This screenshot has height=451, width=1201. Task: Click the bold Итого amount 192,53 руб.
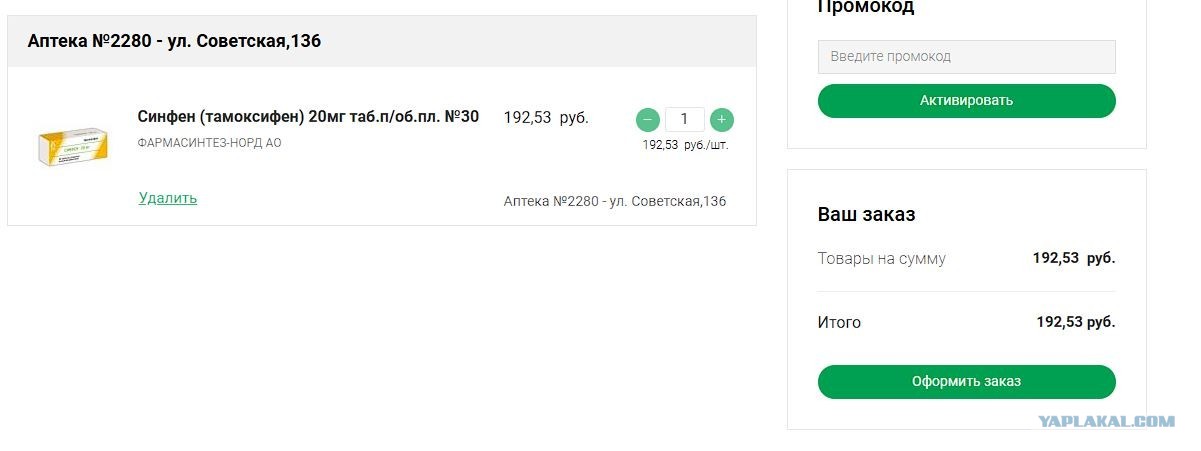click(x=1076, y=322)
